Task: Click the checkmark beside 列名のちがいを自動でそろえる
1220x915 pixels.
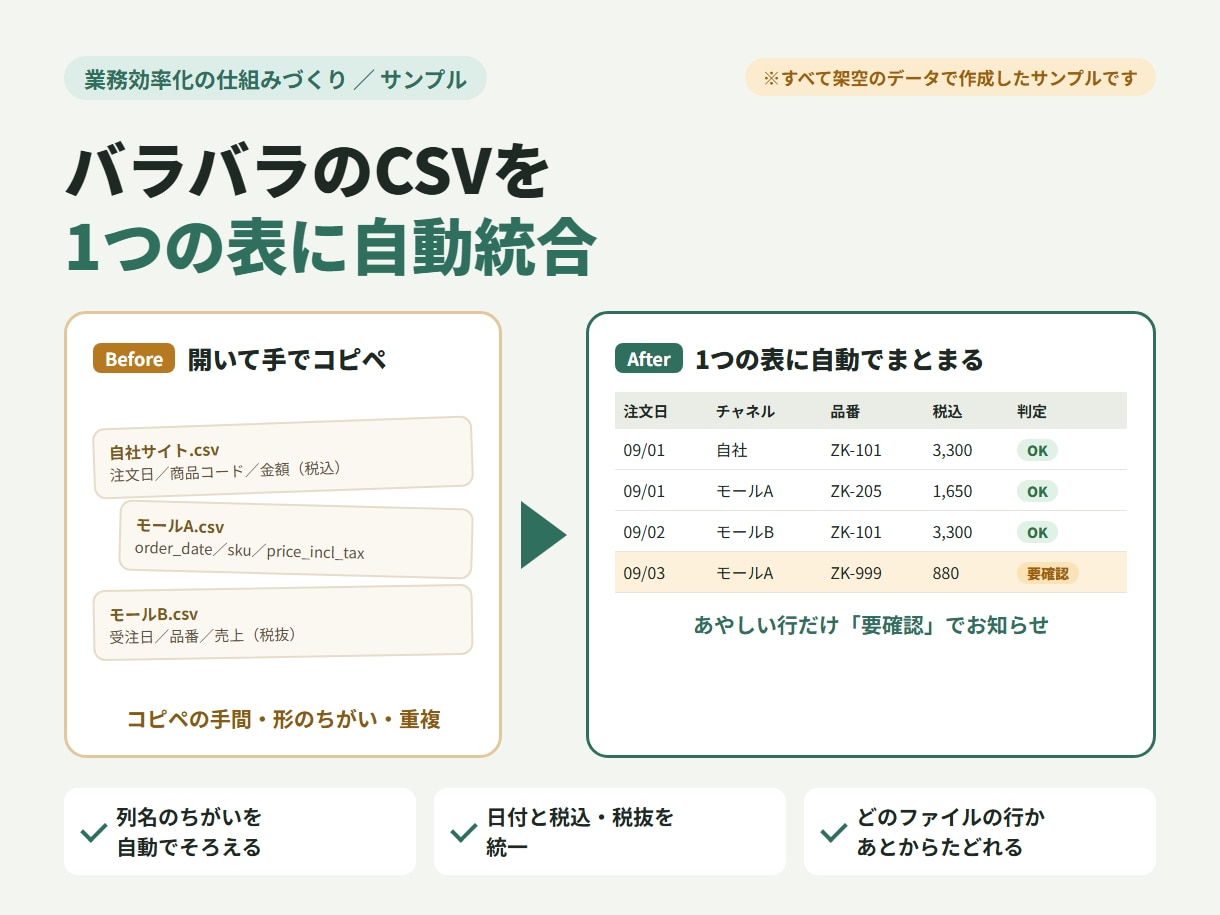Action: click(94, 832)
